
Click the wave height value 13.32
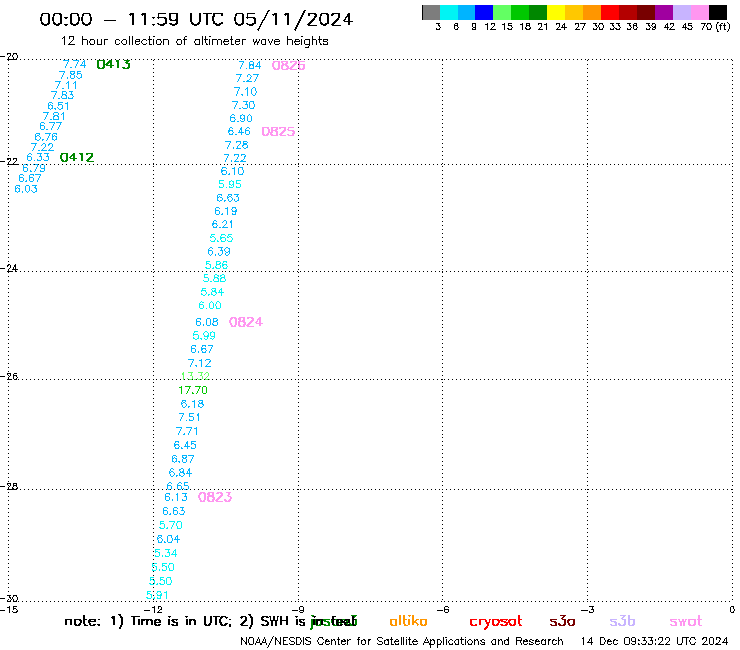coord(195,376)
